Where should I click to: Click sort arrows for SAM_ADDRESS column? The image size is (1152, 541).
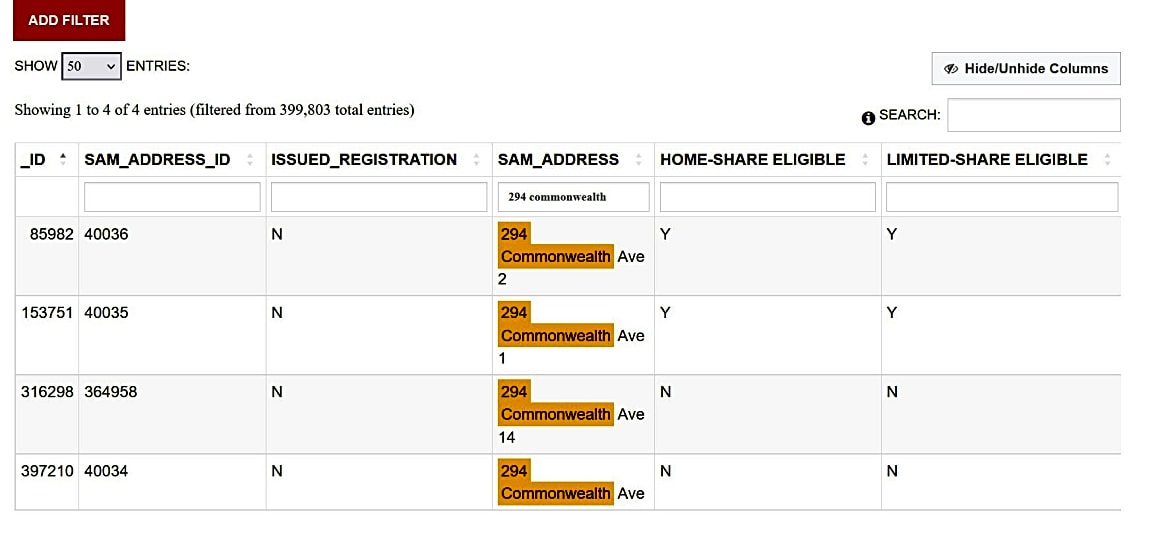click(x=639, y=160)
